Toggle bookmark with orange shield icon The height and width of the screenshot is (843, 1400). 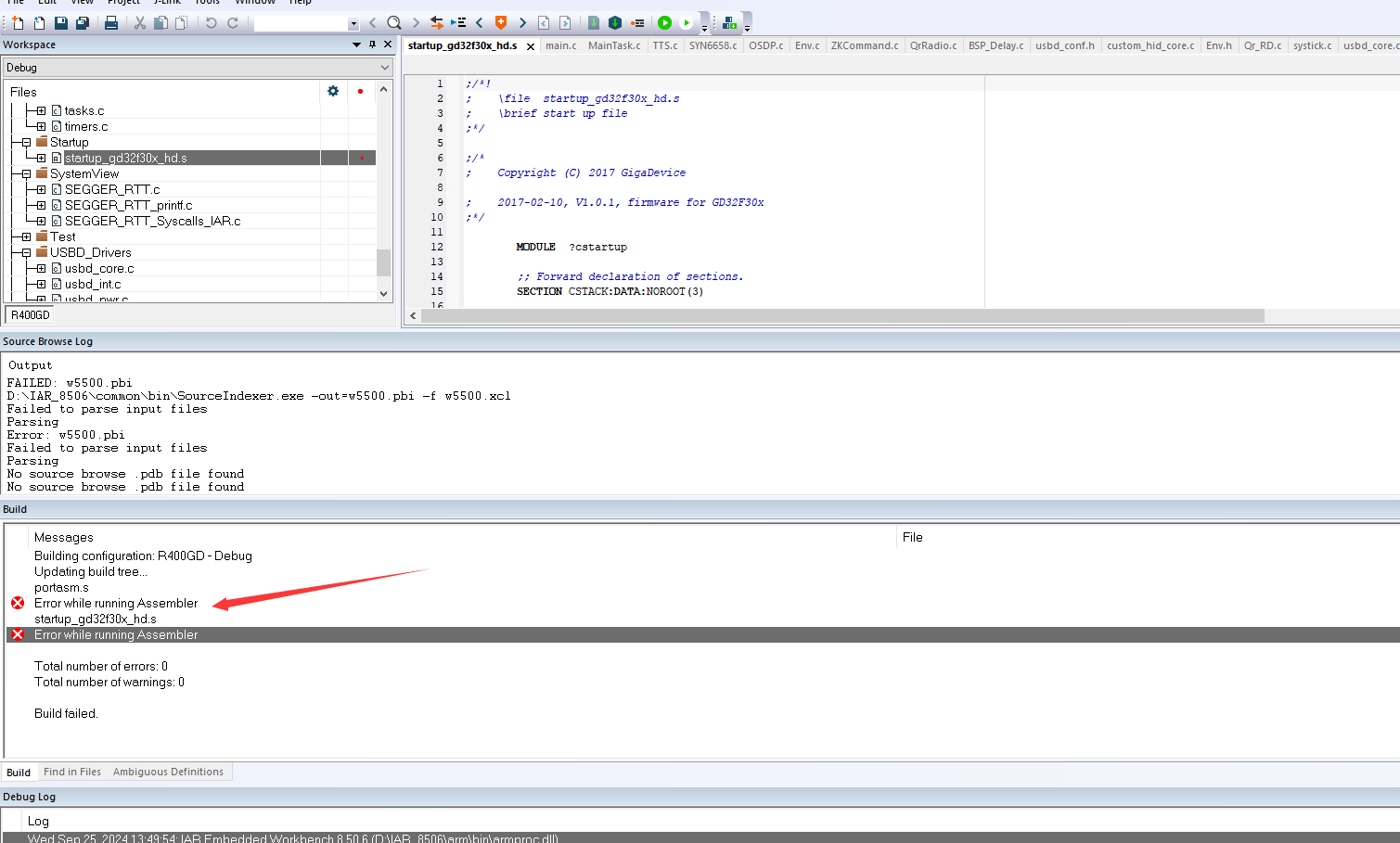pyautogui.click(x=501, y=23)
